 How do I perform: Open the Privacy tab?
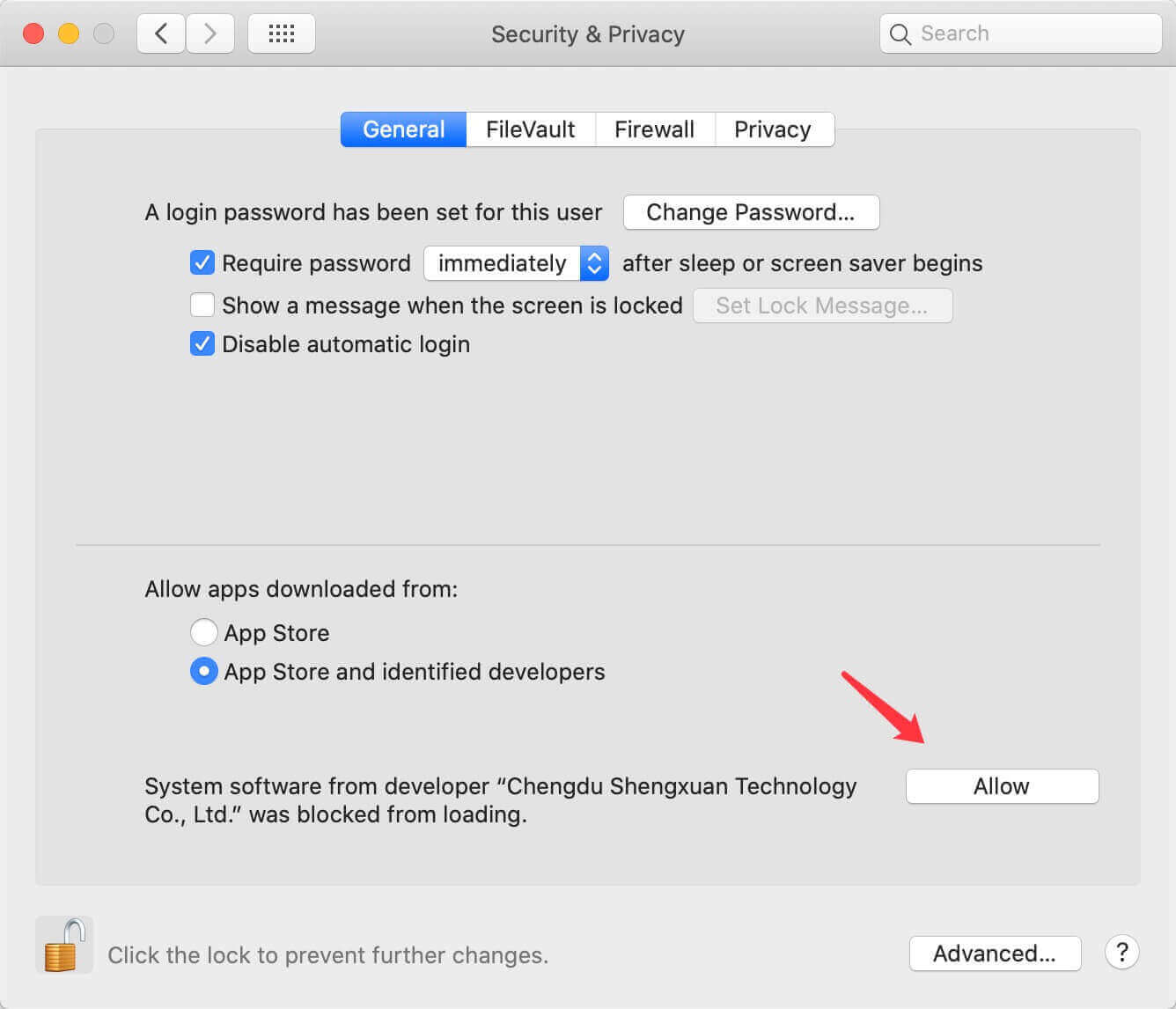pyautogui.click(x=773, y=129)
